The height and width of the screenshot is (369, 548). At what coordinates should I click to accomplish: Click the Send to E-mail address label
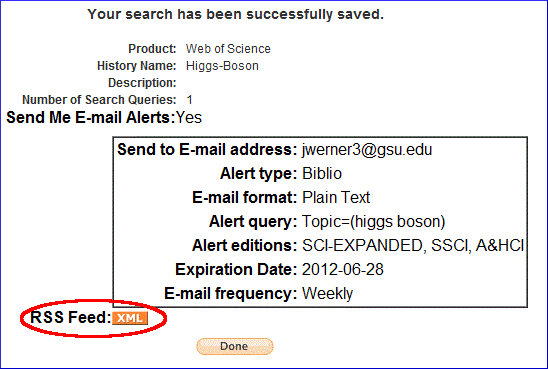coord(207,150)
